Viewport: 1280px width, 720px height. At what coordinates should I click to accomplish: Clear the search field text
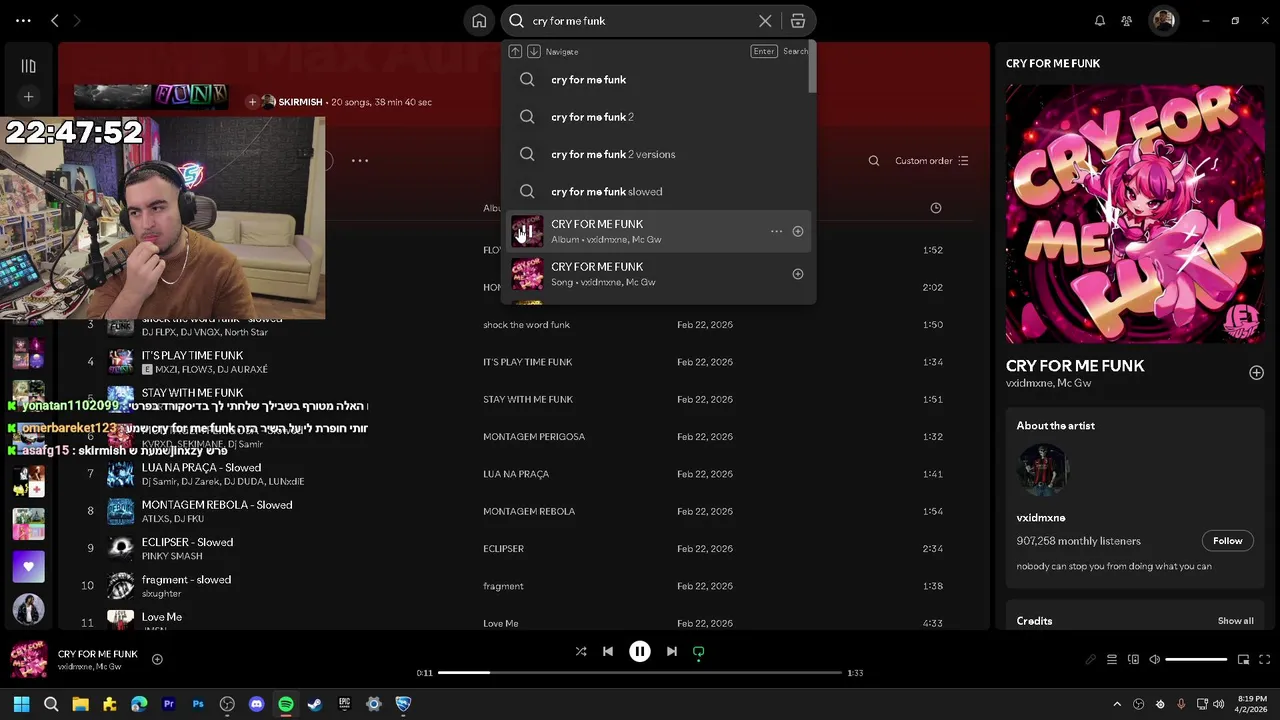coord(765,20)
